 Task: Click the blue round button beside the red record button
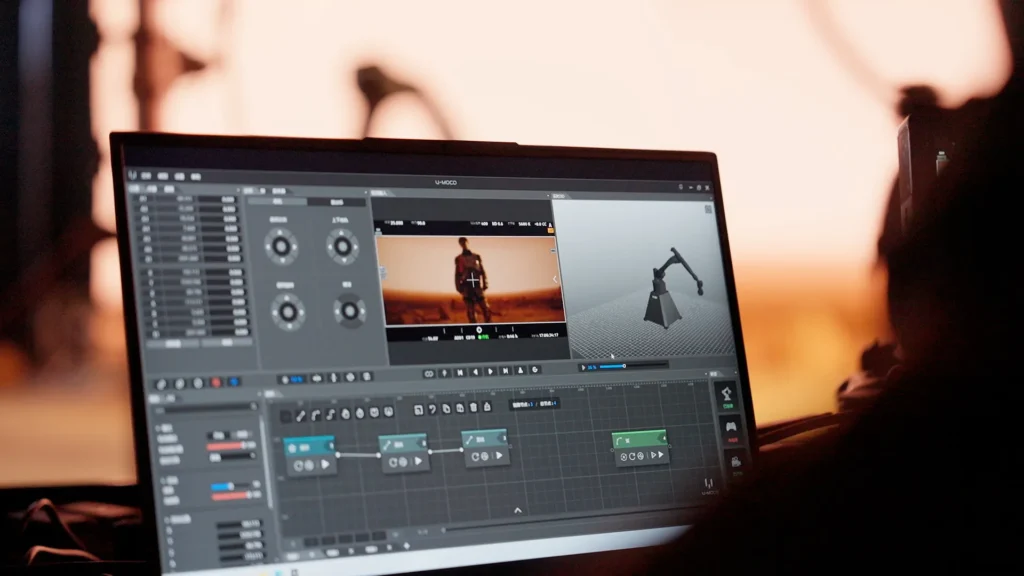[x=234, y=382]
